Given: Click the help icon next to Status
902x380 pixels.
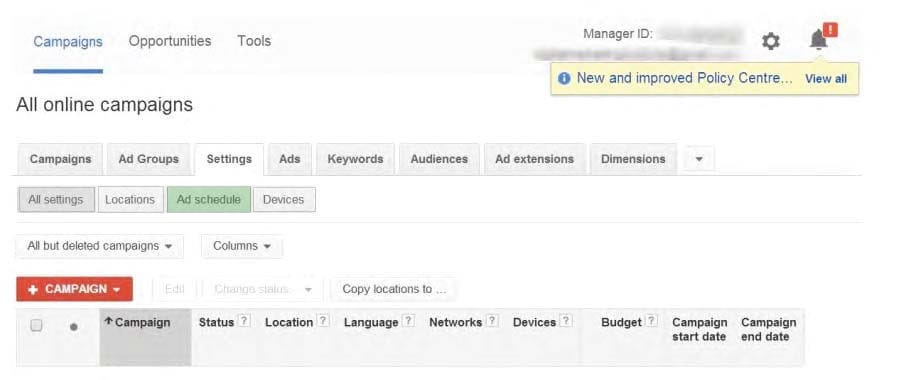Looking at the screenshot, I should point(244,321).
